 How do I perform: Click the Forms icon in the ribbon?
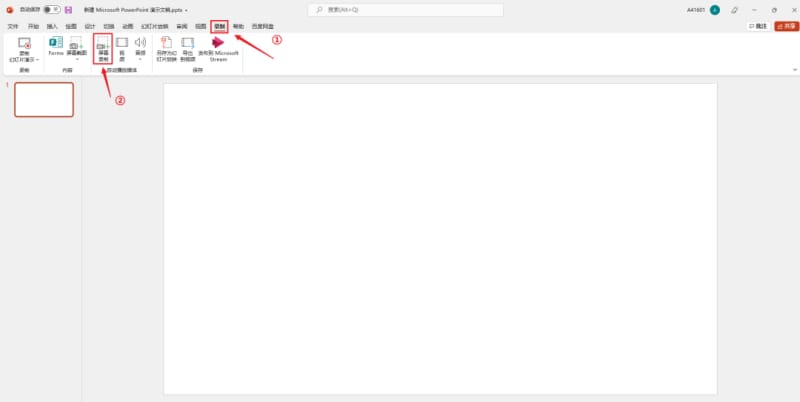coord(56,42)
